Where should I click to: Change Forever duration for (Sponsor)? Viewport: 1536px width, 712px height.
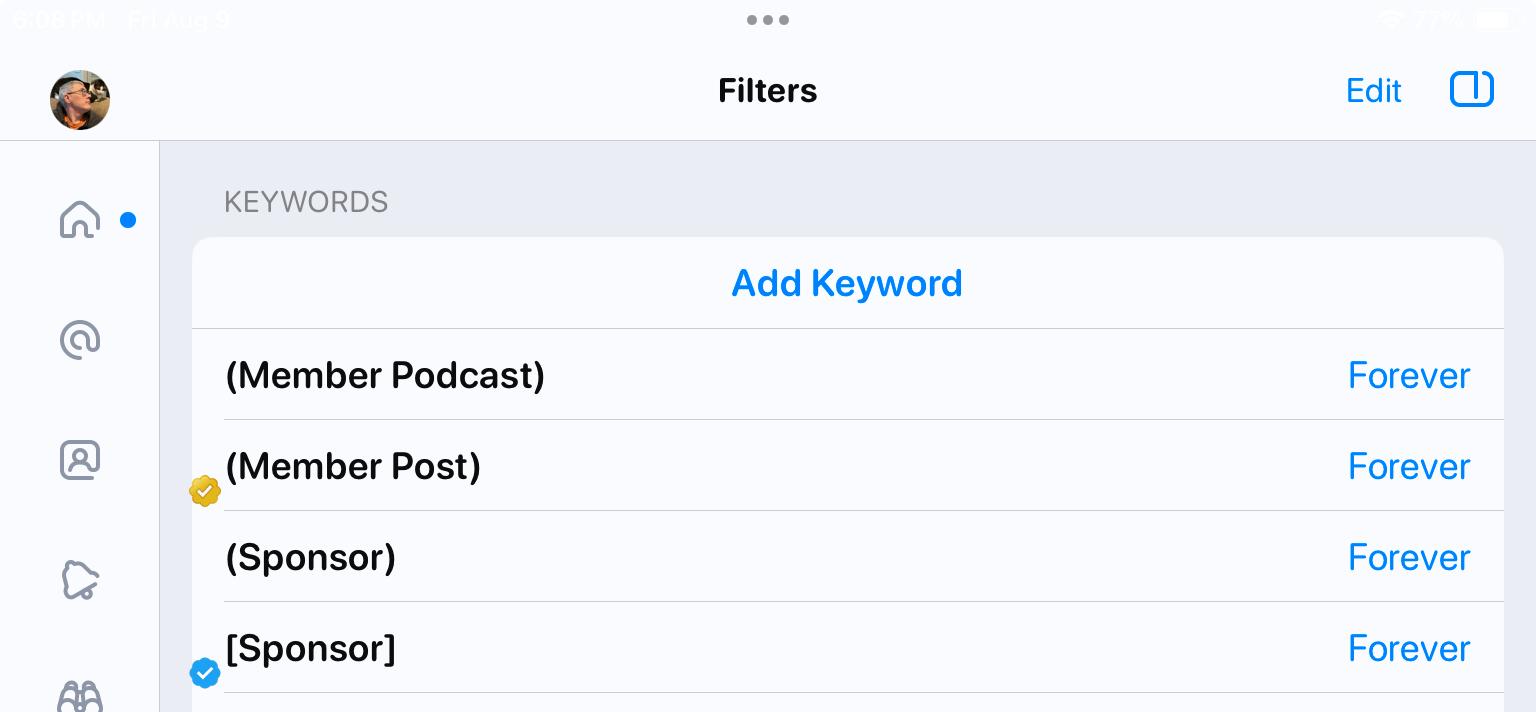1409,557
